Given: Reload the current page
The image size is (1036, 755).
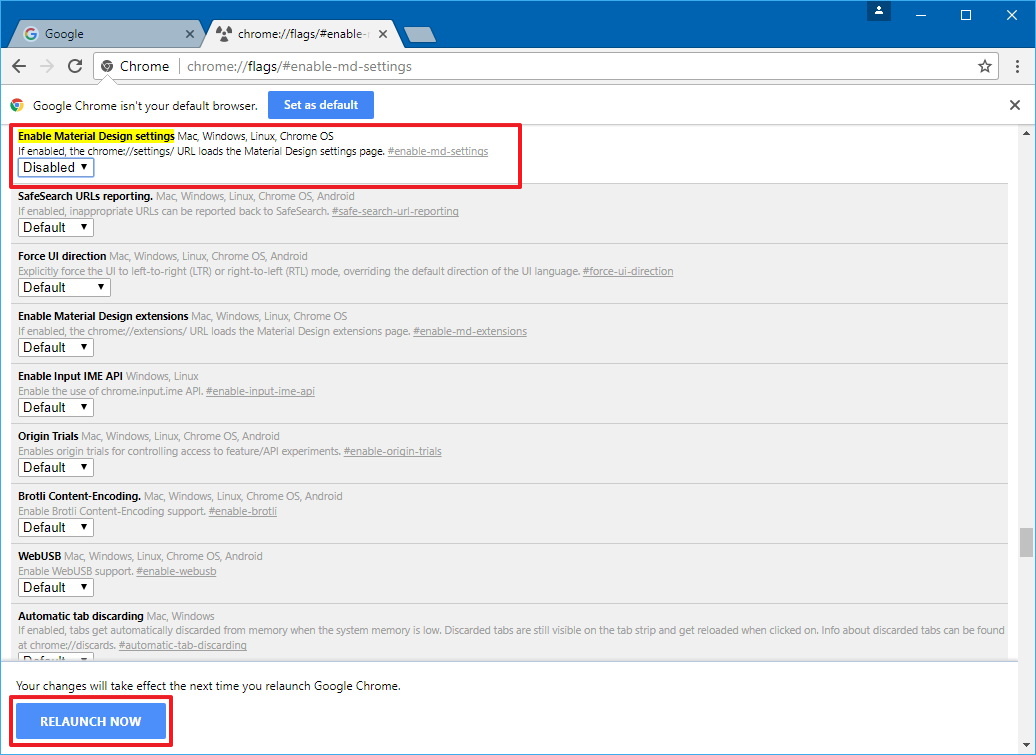Looking at the screenshot, I should [74, 66].
